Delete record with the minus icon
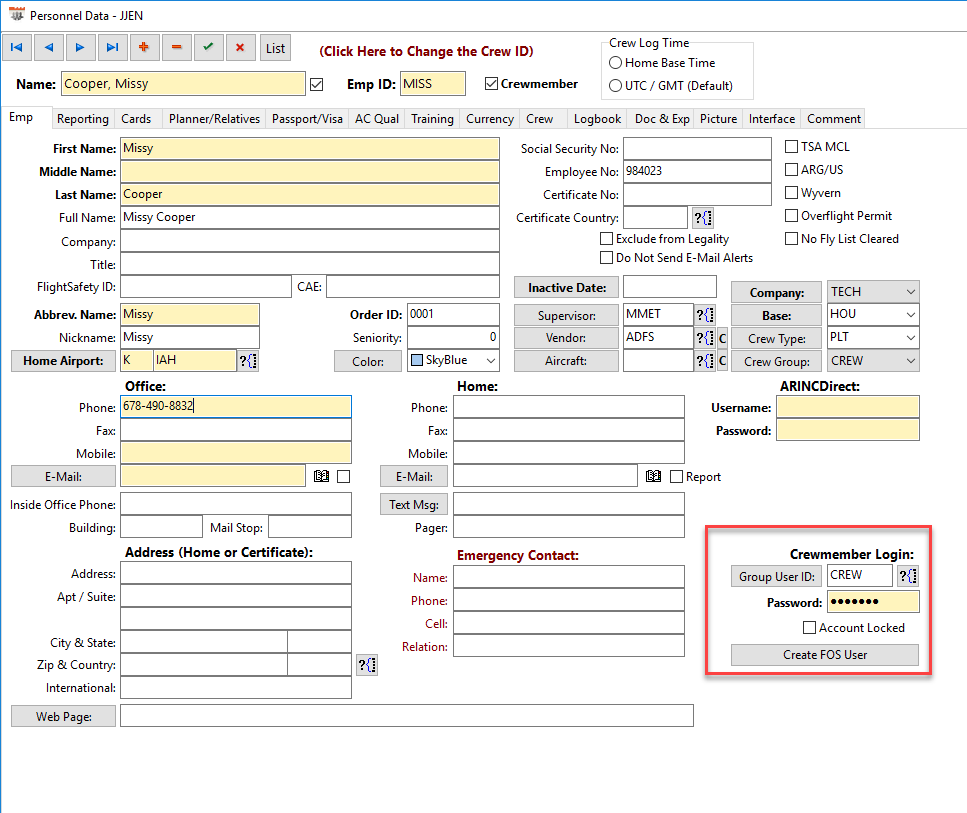The height and width of the screenshot is (813, 967). pyautogui.click(x=176, y=47)
